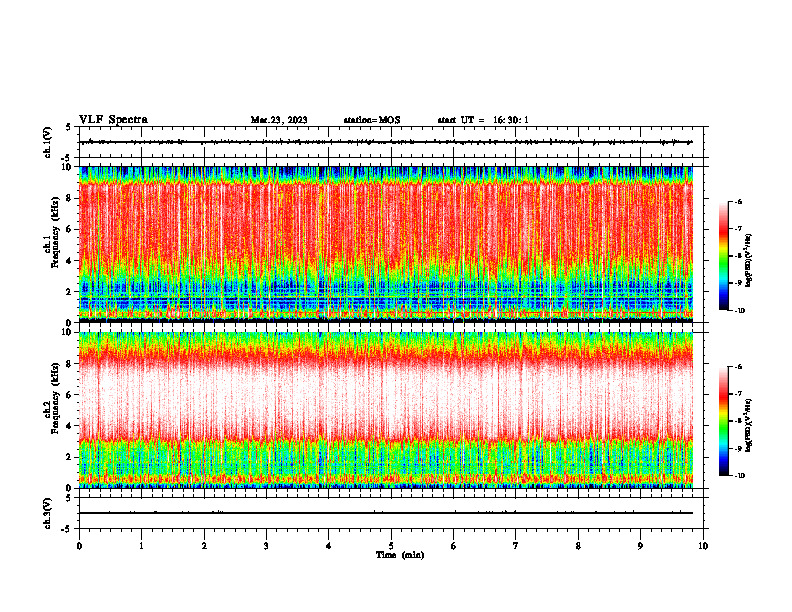792x612 pixels.
Task: Click the ch.1 voltage waveform trace
Action: point(386,142)
